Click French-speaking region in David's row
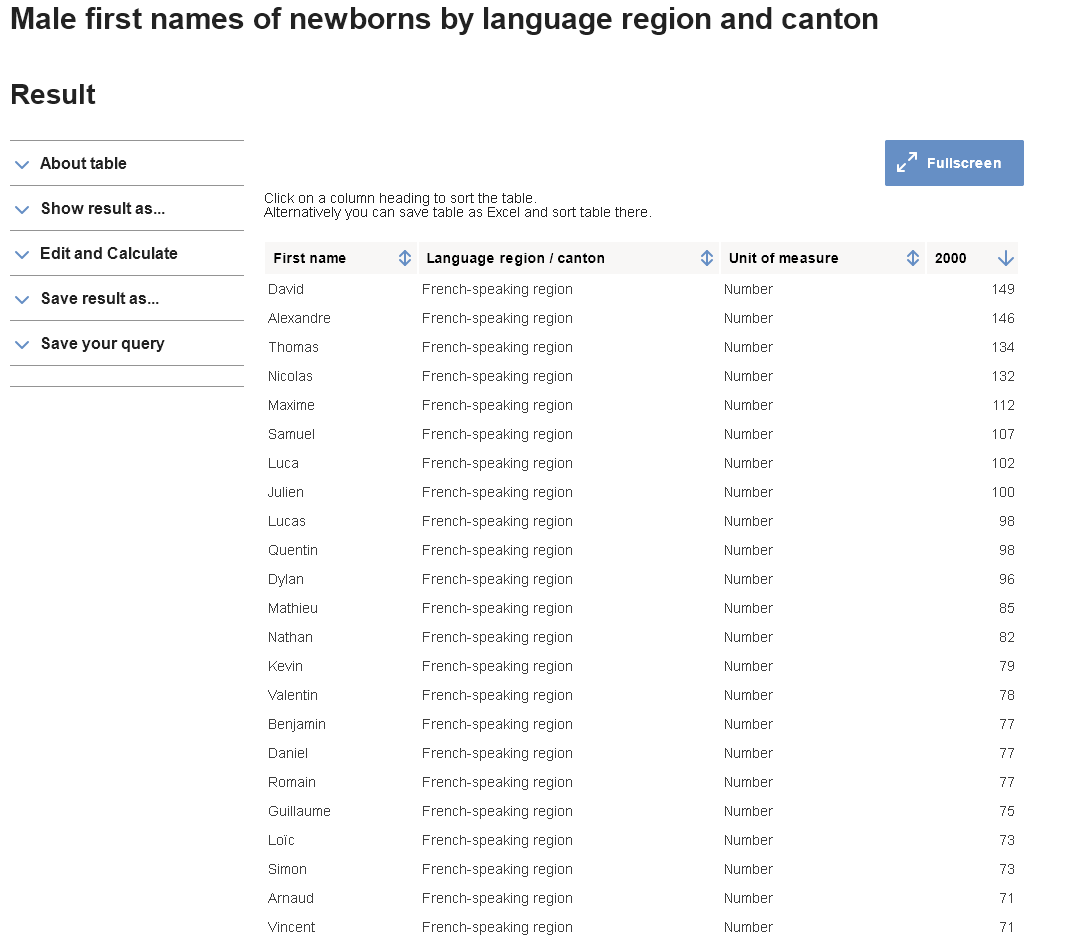The width and height of the screenshot is (1076, 938). 497,289
